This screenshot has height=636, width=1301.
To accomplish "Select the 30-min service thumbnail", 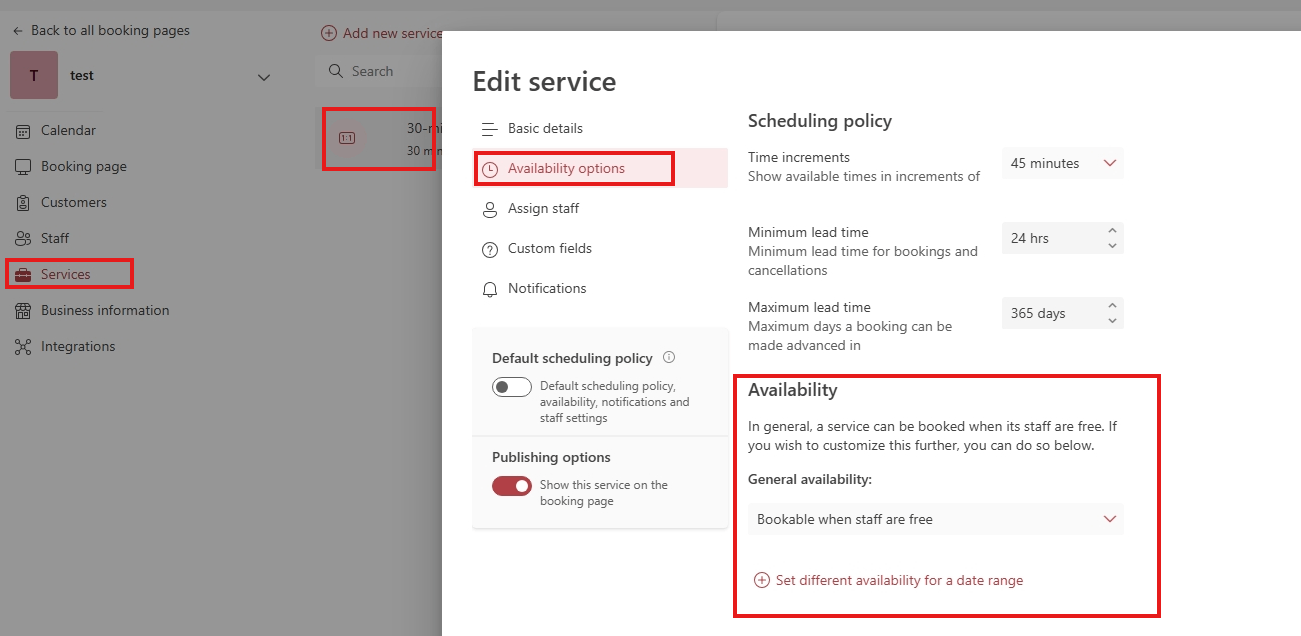I will click(348, 137).
